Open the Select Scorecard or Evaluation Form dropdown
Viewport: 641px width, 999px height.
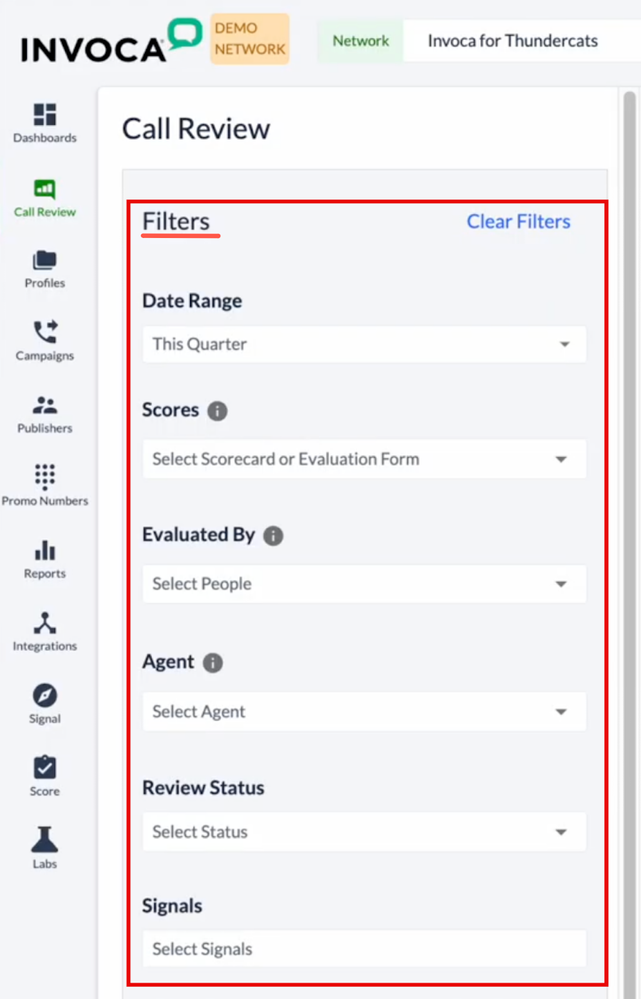(364, 459)
